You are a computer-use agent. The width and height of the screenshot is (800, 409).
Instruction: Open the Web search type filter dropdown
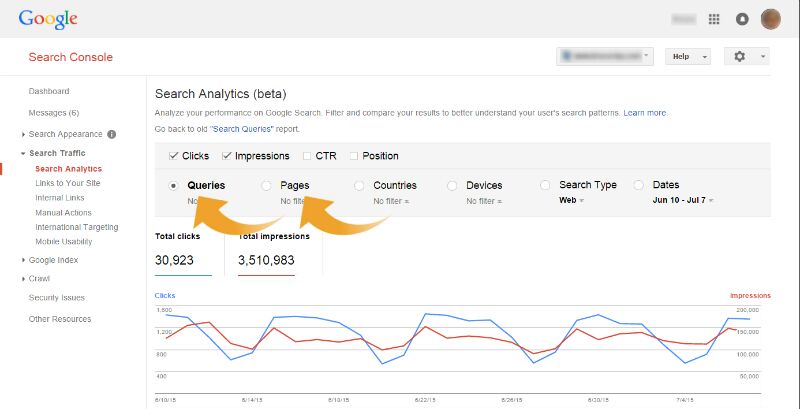(571, 201)
